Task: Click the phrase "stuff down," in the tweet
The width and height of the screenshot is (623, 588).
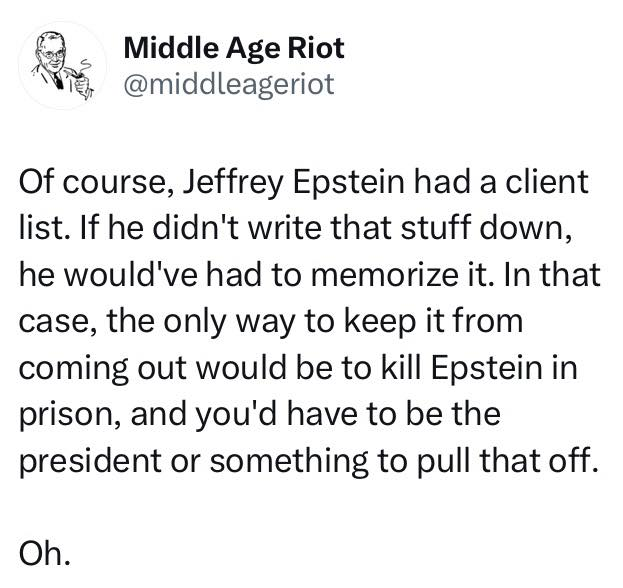Action: pos(487,229)
